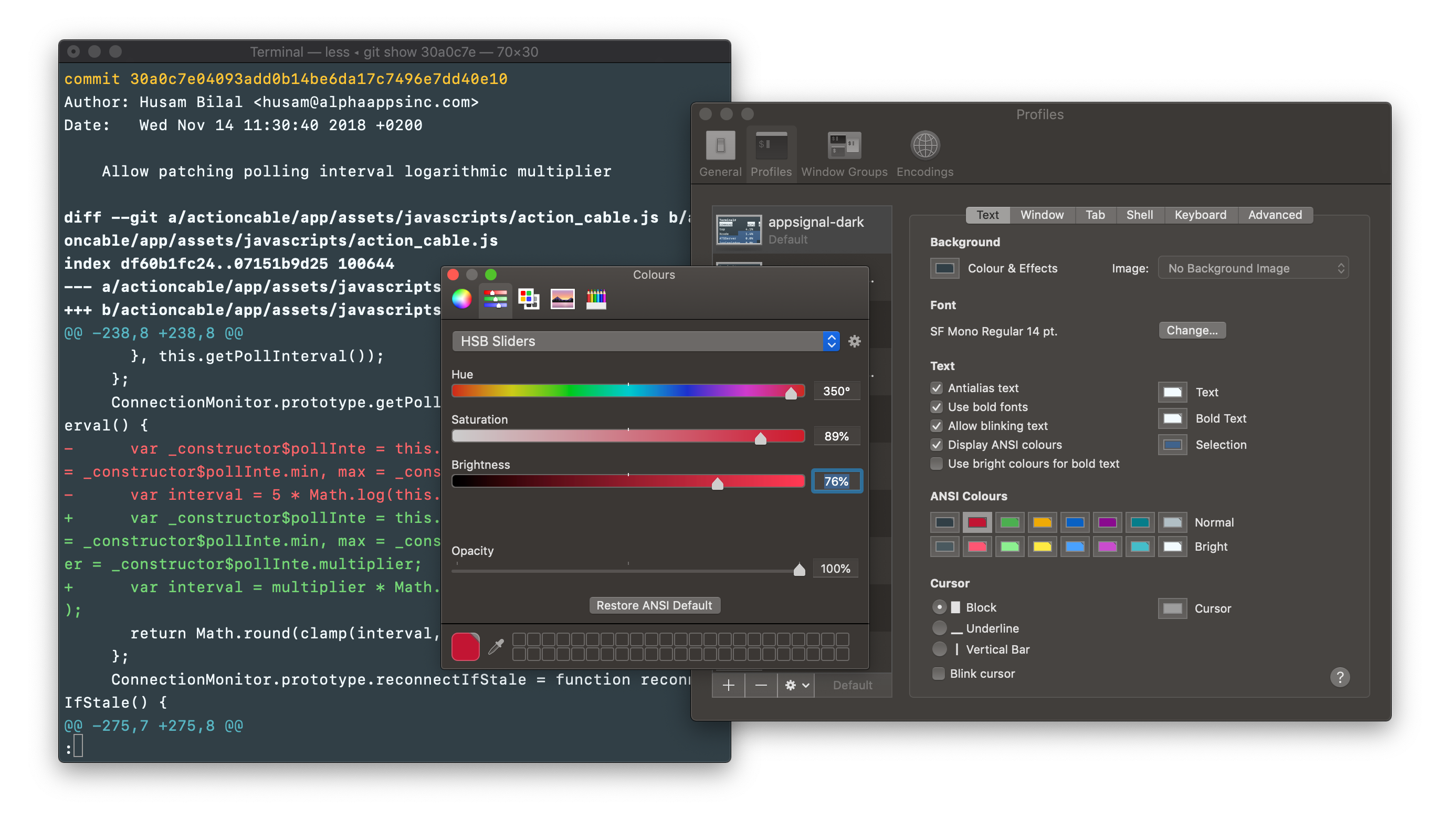Open the Window Groups preferences
This screenshot has height=840, width=1451.
point(844,153)
